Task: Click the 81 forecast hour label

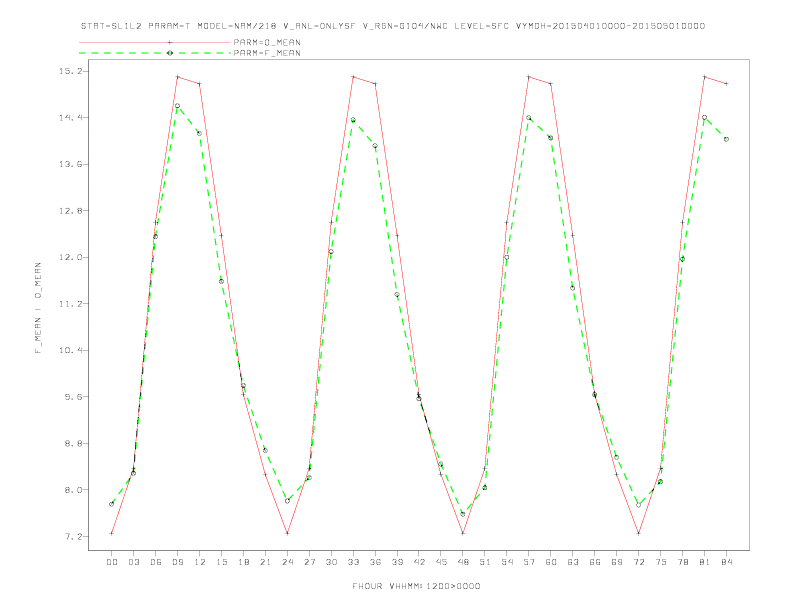Action: pos(705,562)
